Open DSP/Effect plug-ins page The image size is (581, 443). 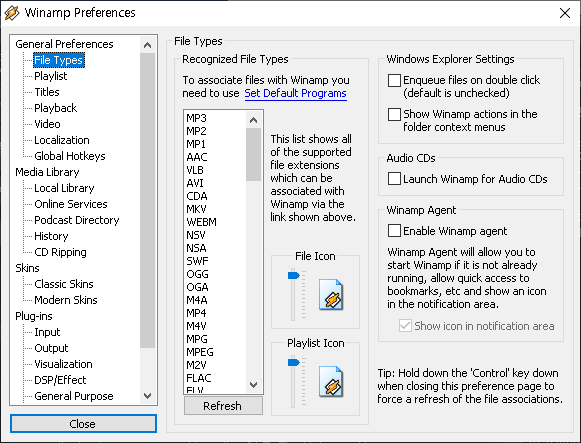pos(60,380)
